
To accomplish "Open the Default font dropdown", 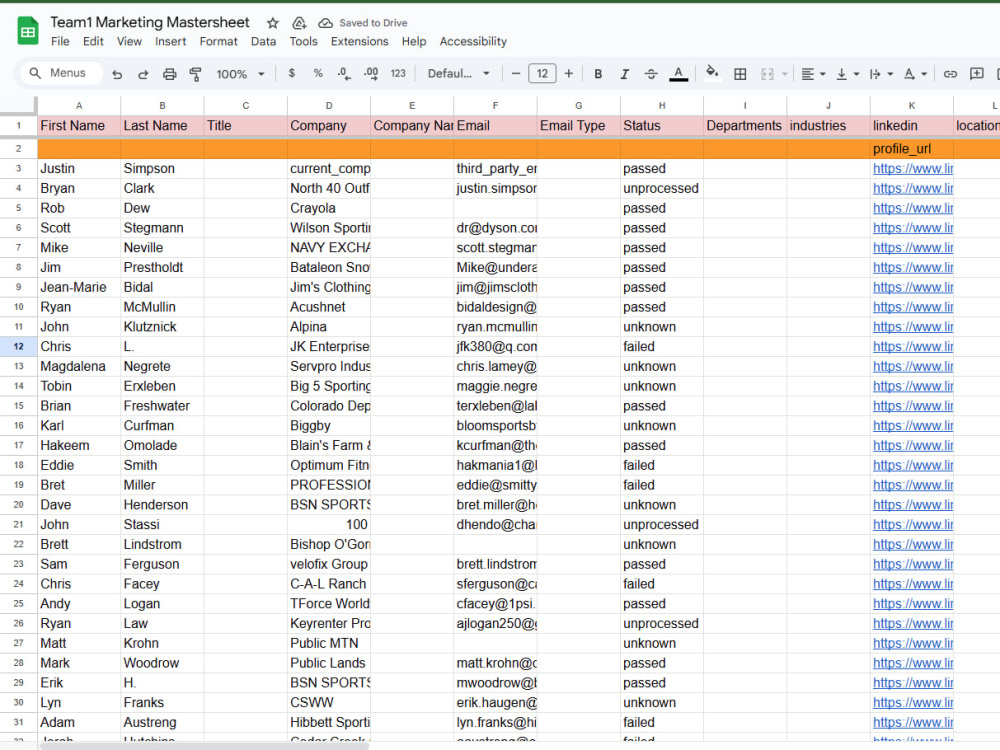I will (459, 73).
